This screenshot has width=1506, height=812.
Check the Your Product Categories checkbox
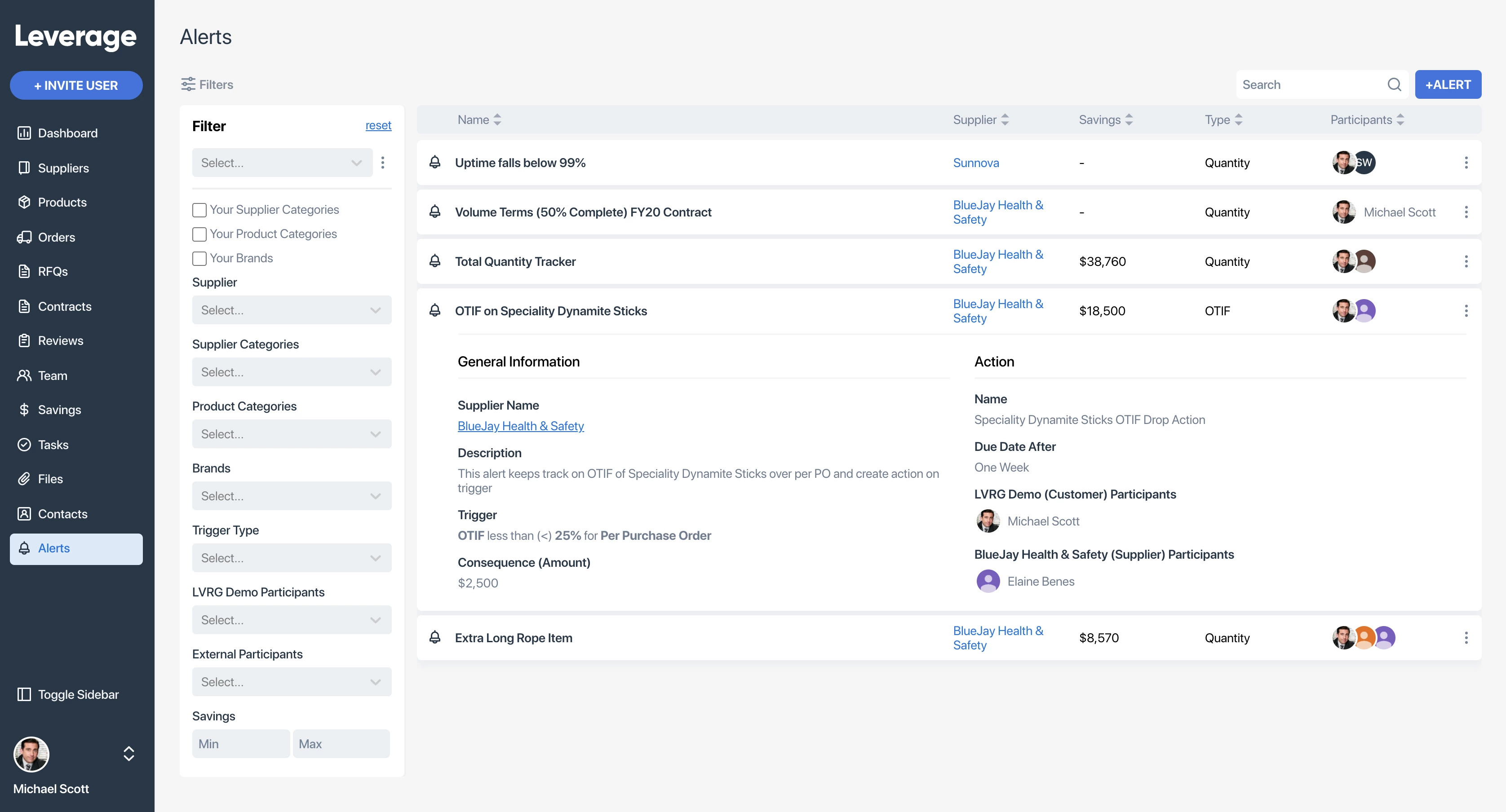[199, 234]
